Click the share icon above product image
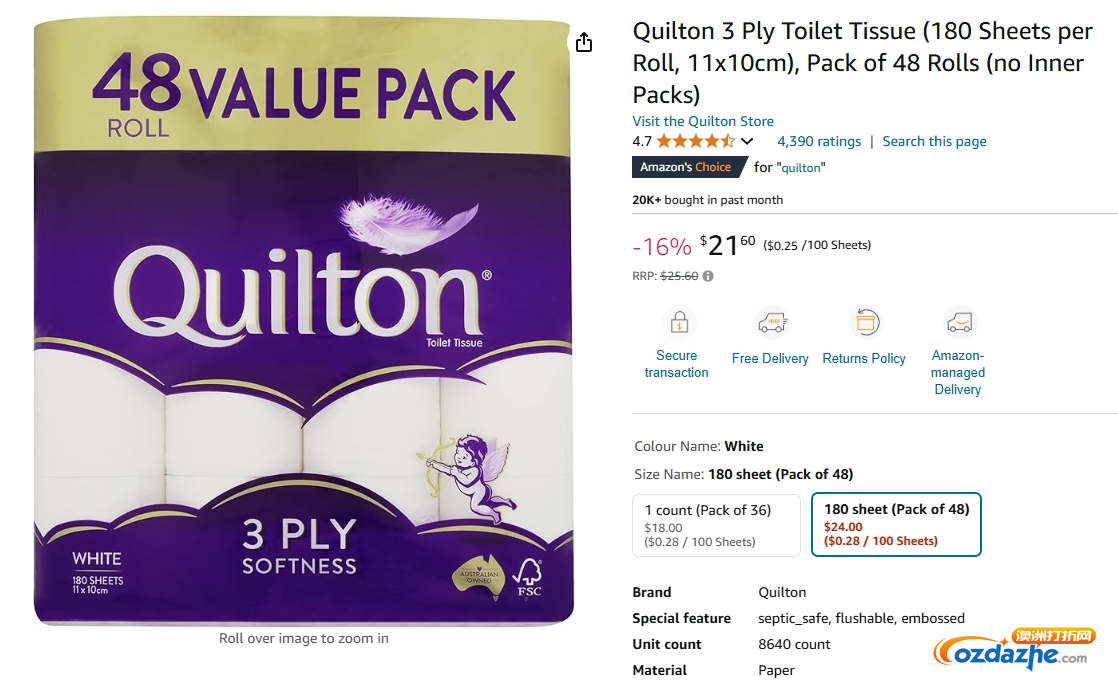Screen dimensions: 1118x683 click(584, 43)
